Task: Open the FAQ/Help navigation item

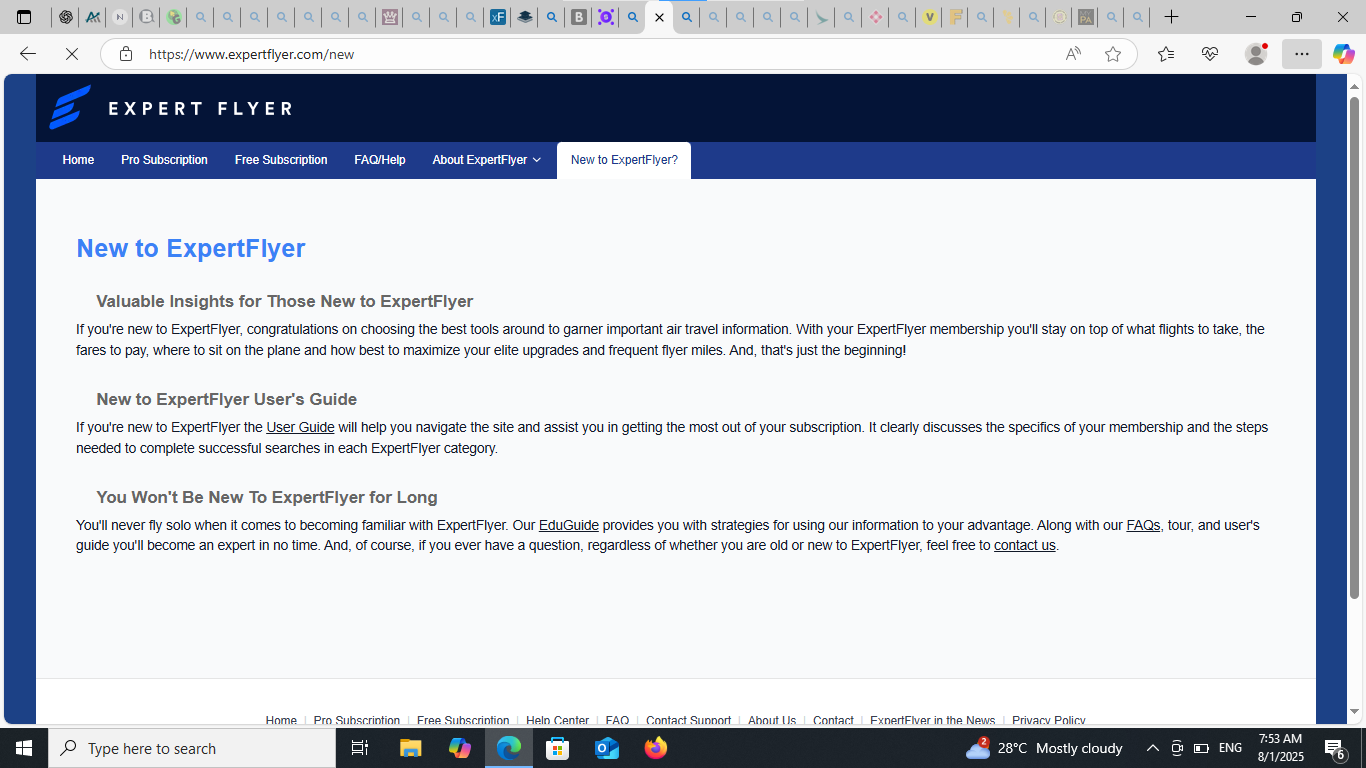Action: coord(380,160)
